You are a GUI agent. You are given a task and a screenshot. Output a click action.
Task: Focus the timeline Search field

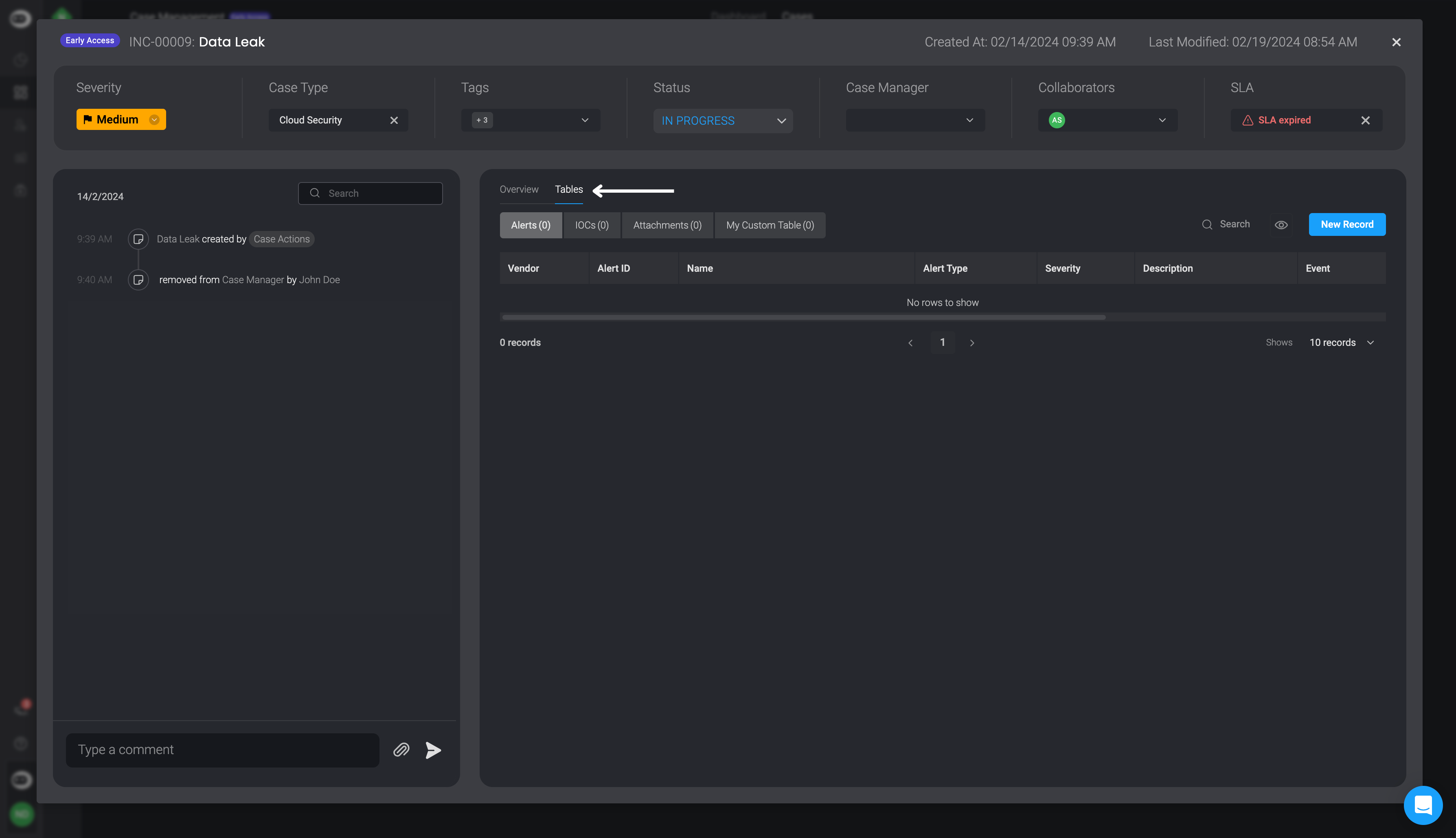(371, 194)
